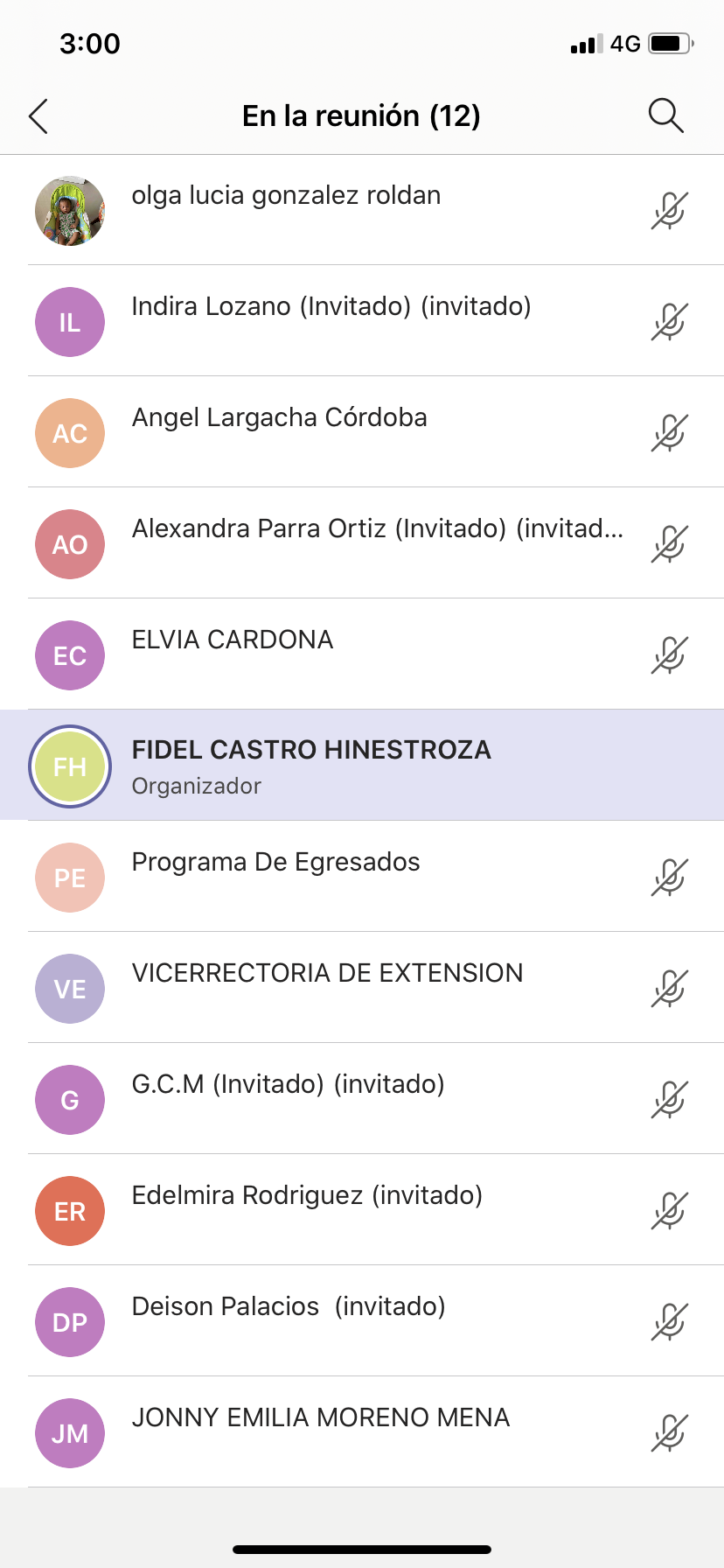Tap muted mic icon for JONNY EMILIA

[x=670, y=1433]
